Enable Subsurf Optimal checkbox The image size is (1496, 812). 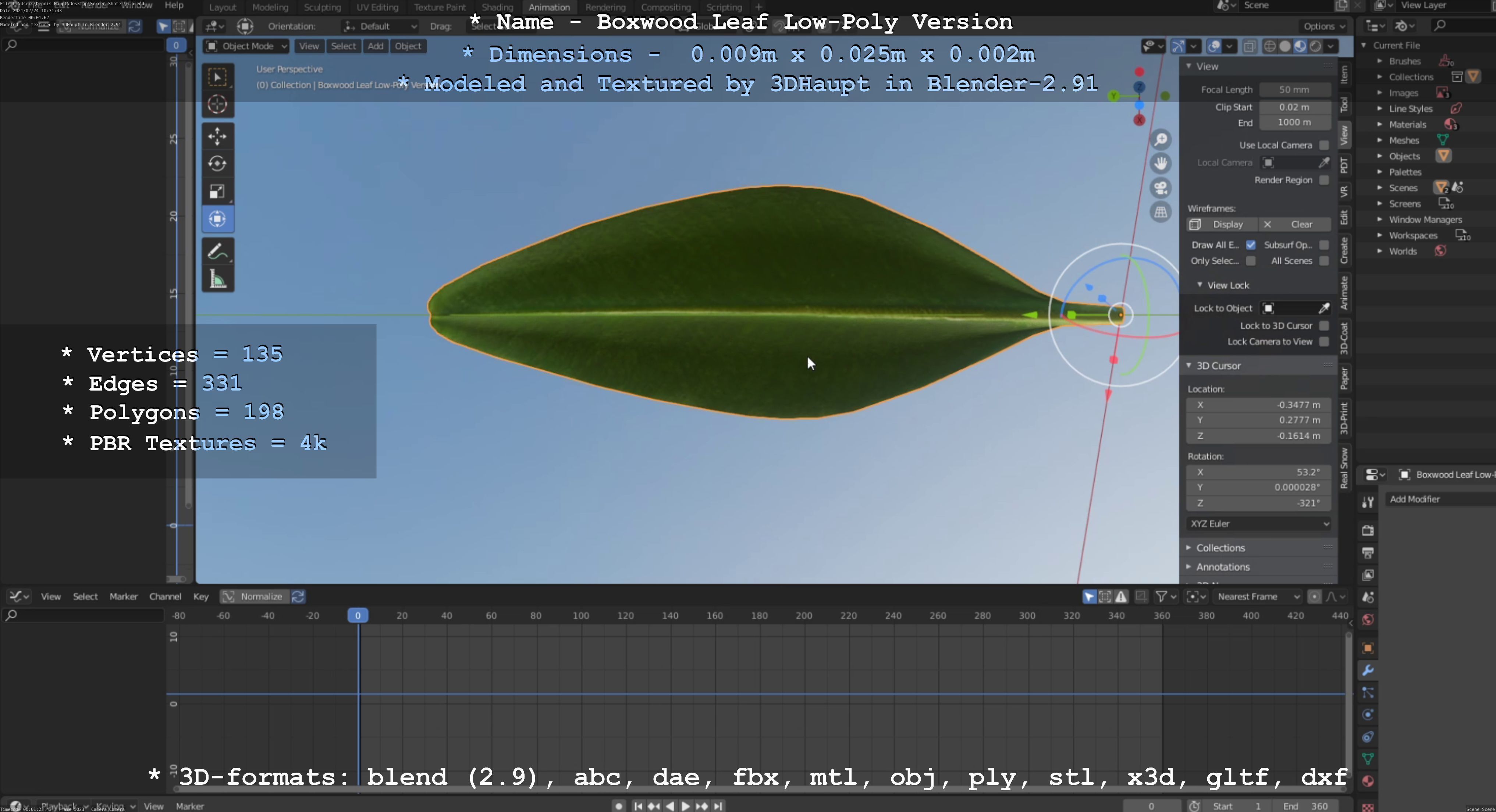(x=1324, y=245)
